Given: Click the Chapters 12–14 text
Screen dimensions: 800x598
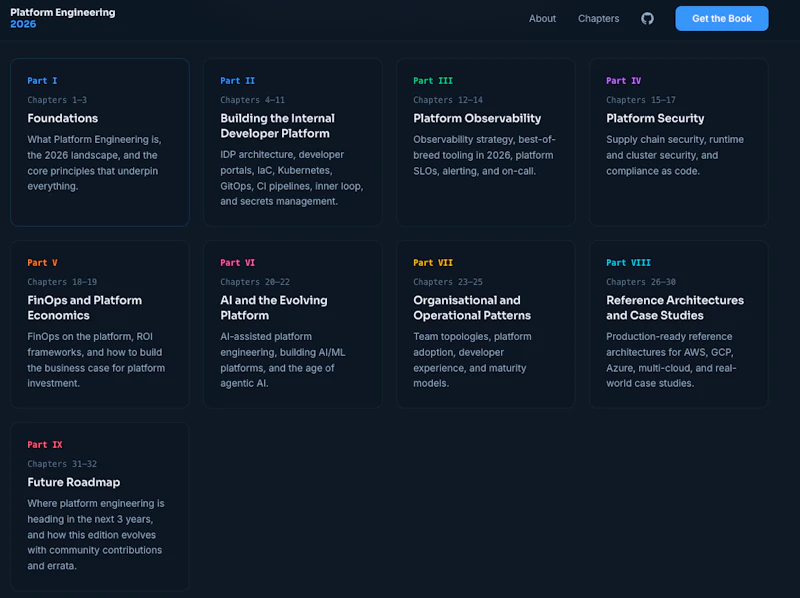Looking at the screenshot, I should pos(448,100).
